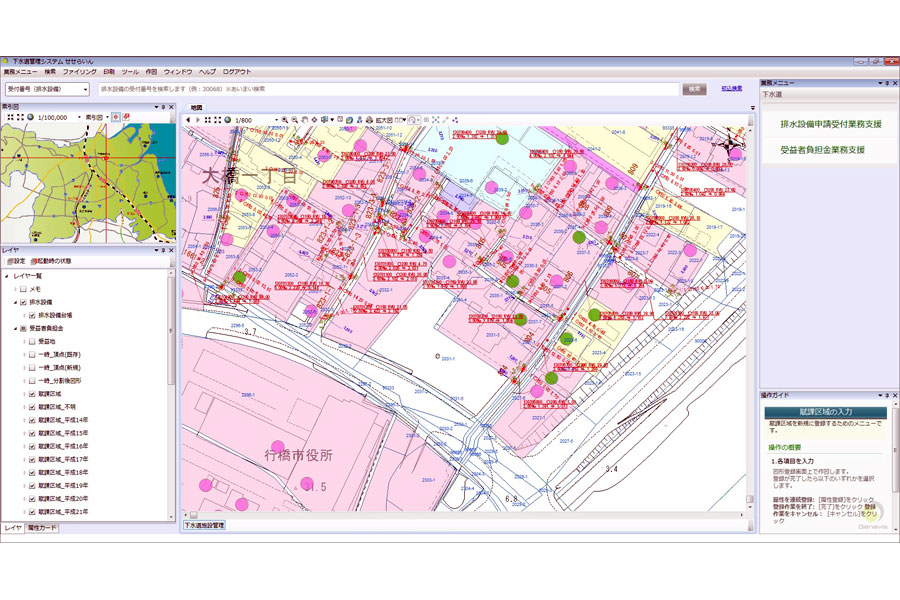Click the back arrow in map toolbar

pos(187,120)
